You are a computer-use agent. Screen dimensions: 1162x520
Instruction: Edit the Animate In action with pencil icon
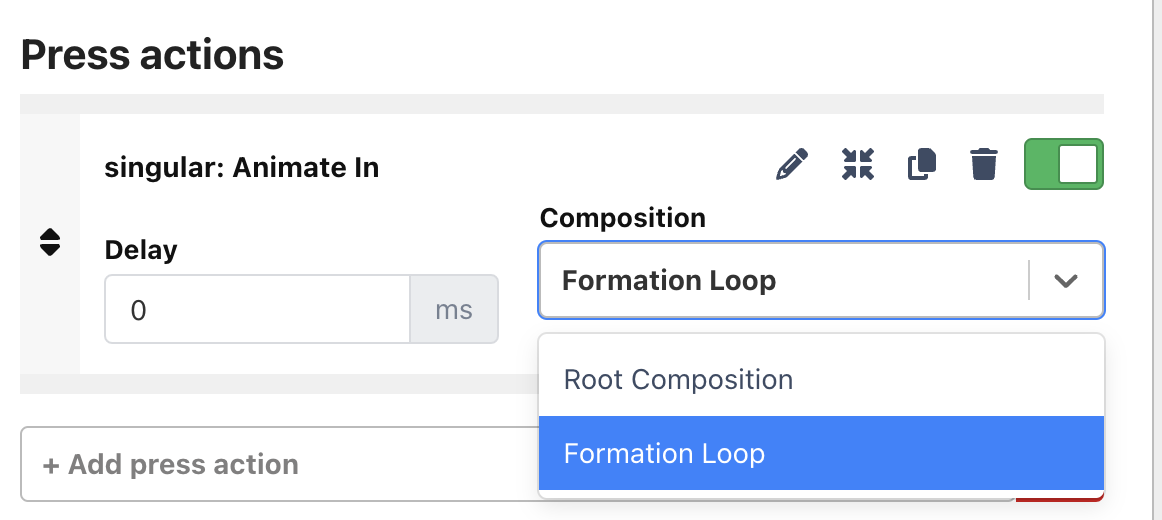[x=791, y=164]
